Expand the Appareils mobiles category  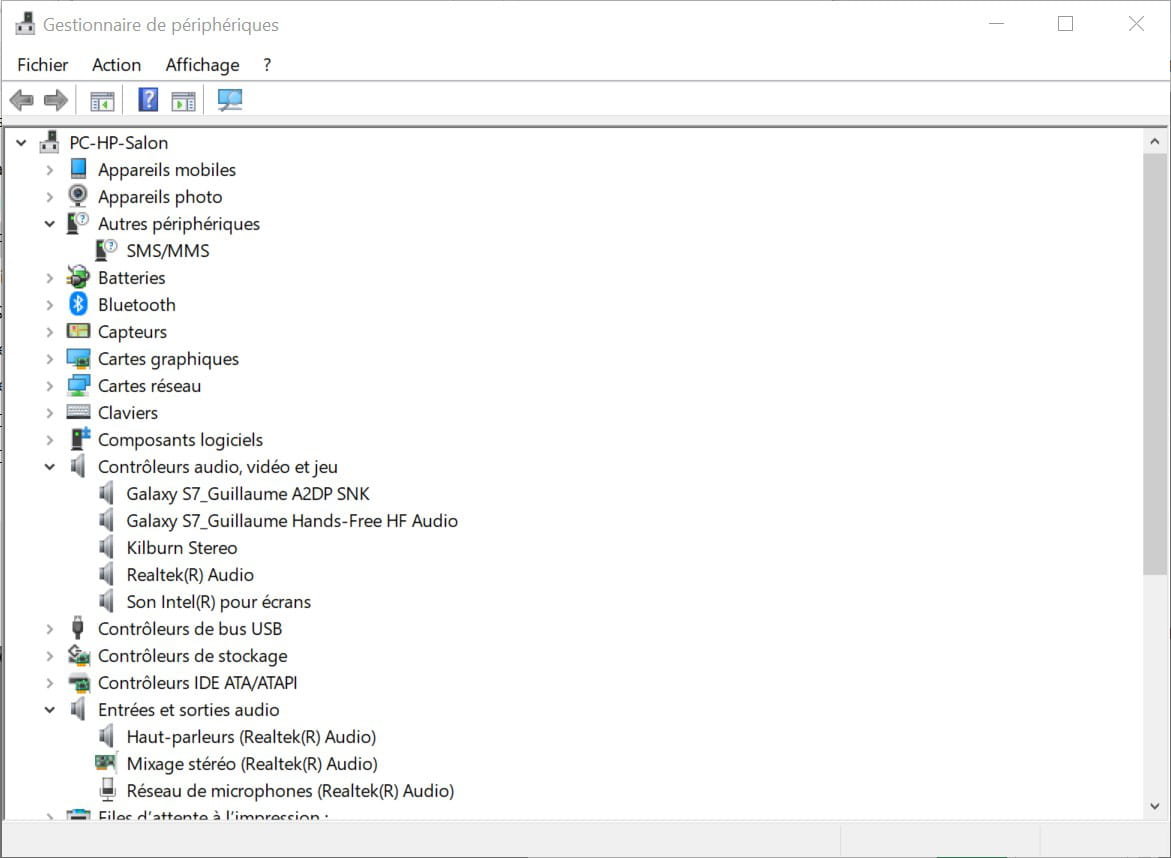[49, 170]
